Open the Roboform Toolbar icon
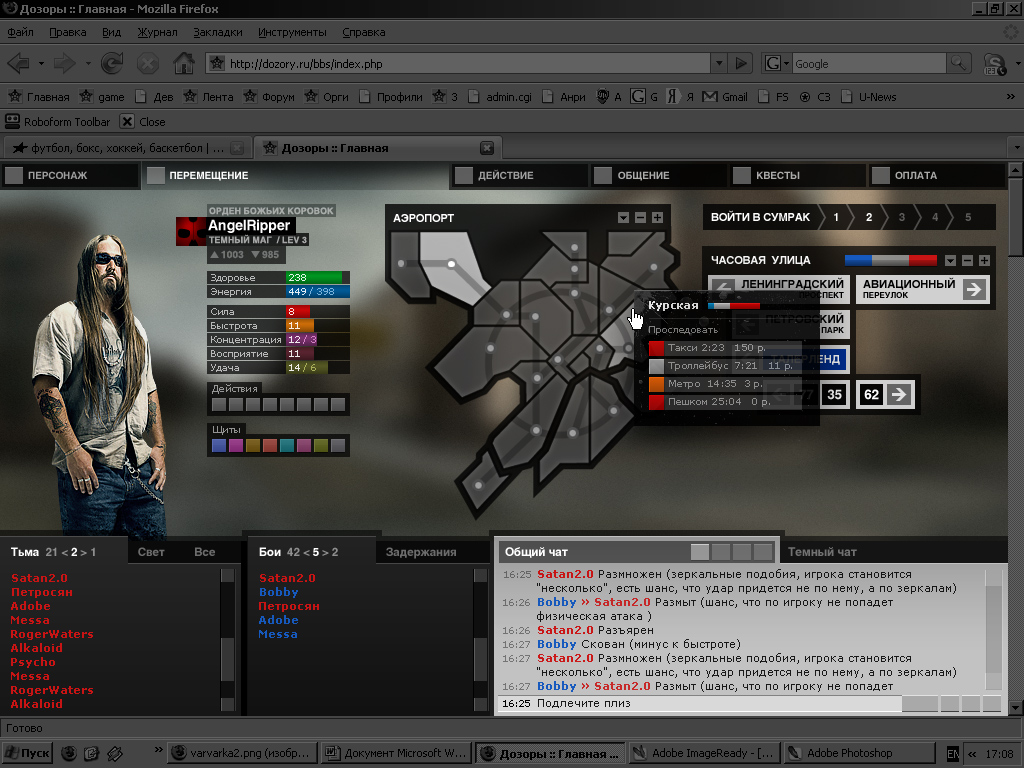Viewport: 1024px width, 768px height. click(x=12, y=121)
